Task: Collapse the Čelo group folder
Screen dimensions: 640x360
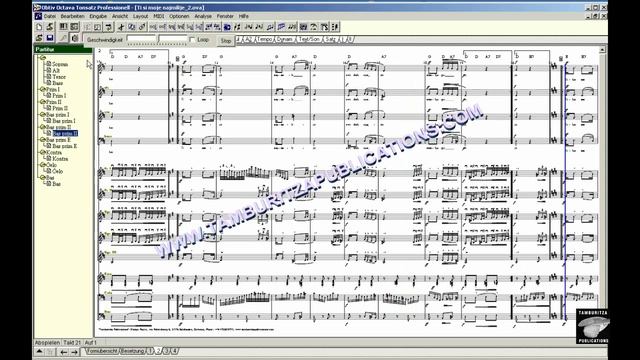Action: [x=42, y=165]
